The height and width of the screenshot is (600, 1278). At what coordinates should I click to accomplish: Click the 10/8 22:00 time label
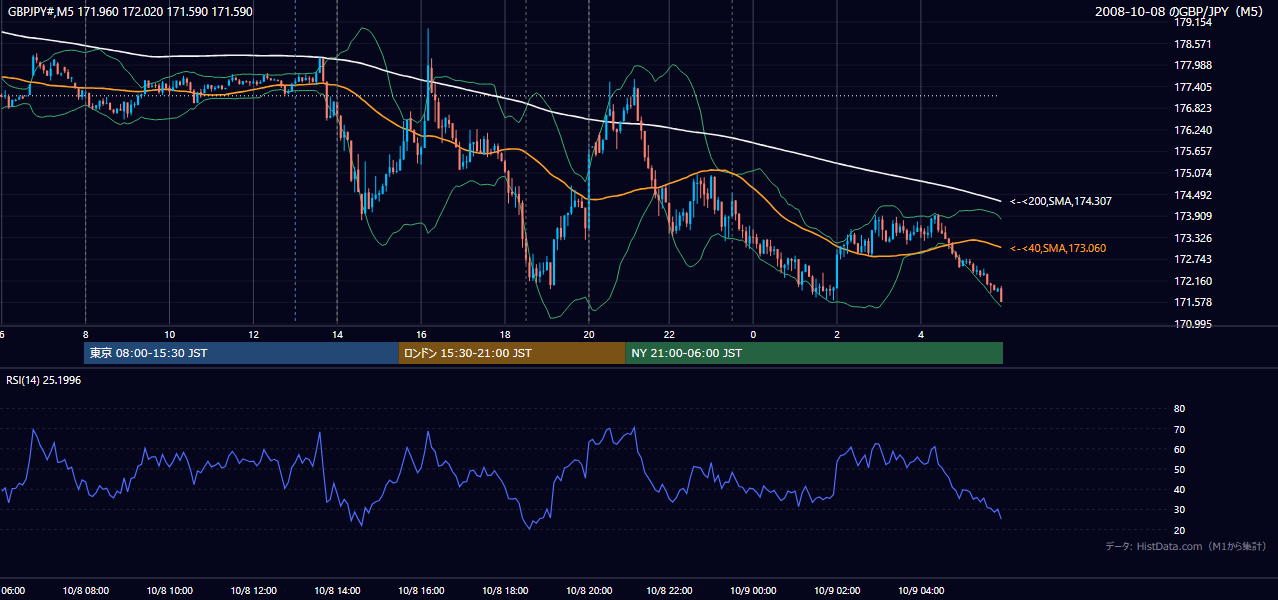[x=670, y=591]
